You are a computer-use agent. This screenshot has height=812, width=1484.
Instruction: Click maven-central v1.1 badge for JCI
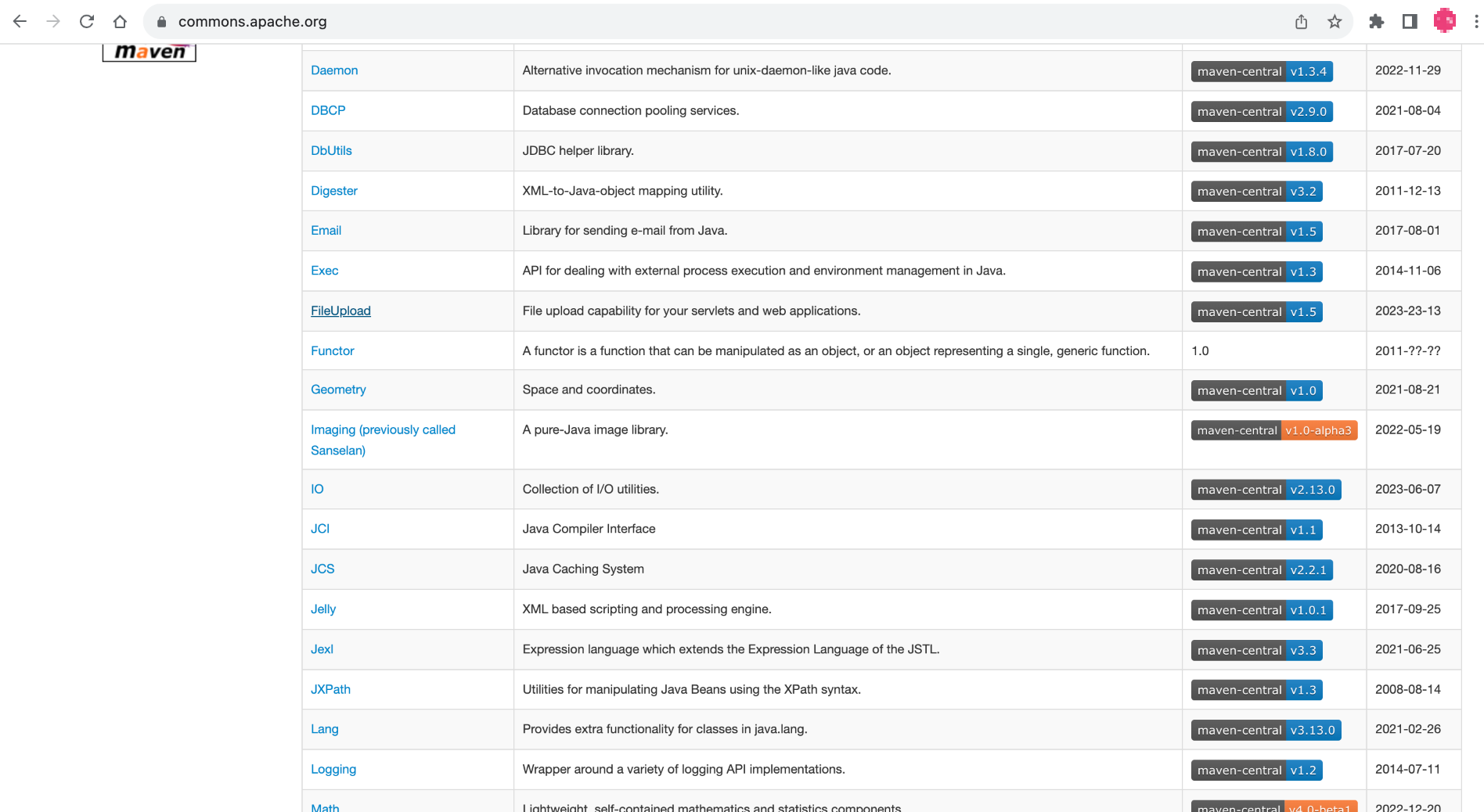click(1256, 530)
